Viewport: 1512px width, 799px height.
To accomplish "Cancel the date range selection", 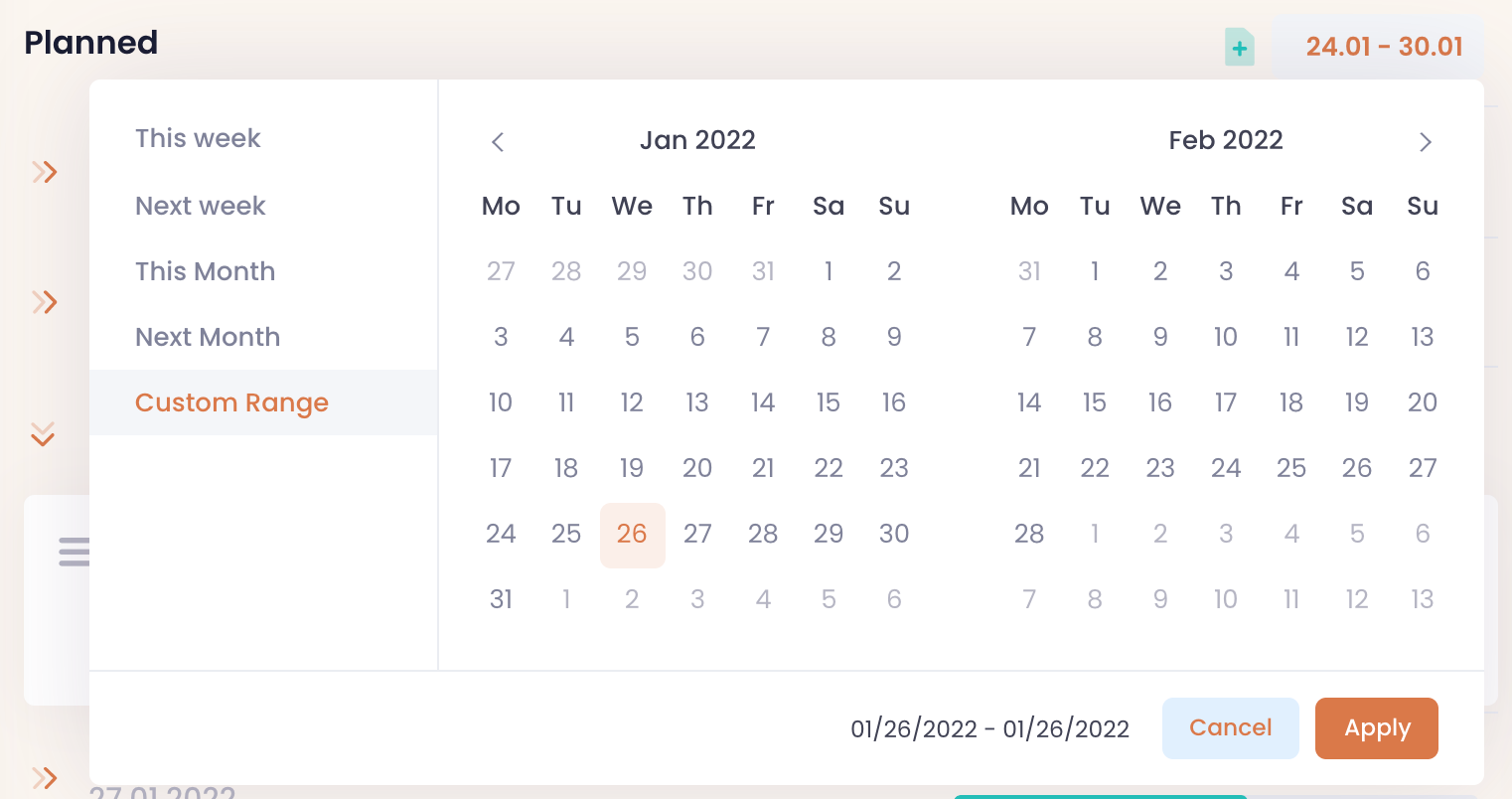I will 1230,728.
